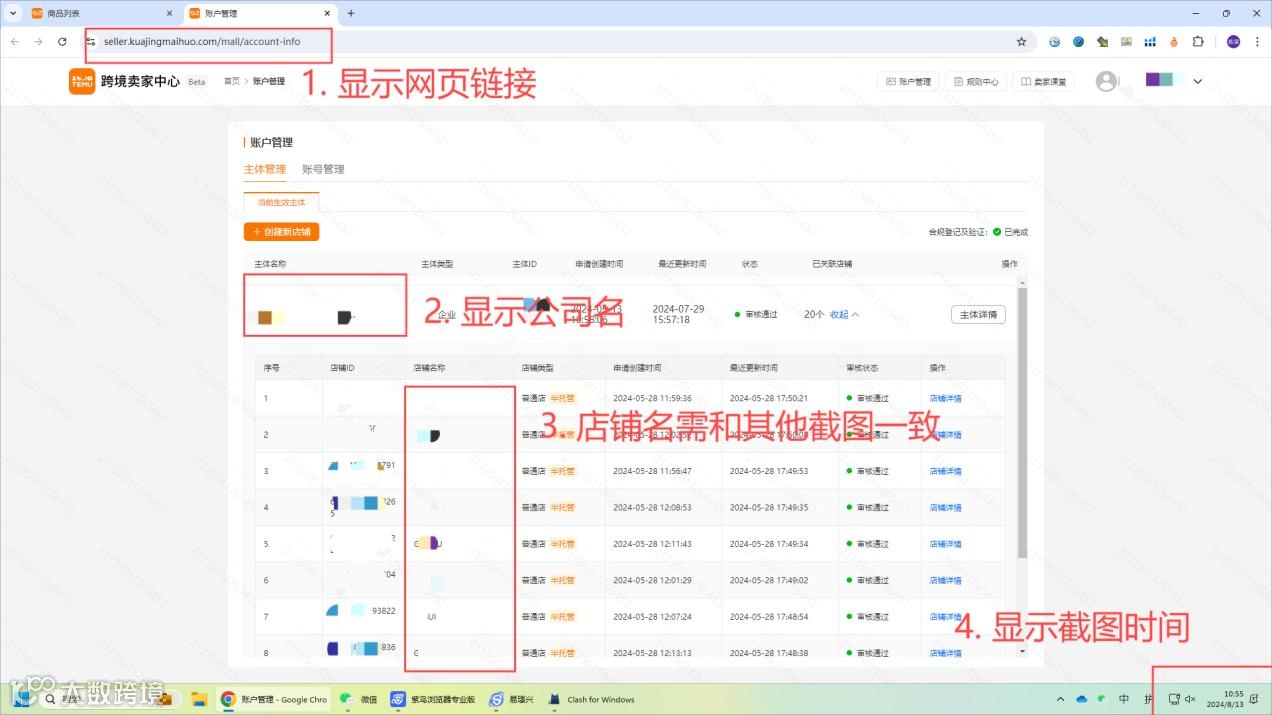The width and height of the screenshot is (1272, 715).
Task: Click the 店铺名称 column header
Action: pos(429,368)
